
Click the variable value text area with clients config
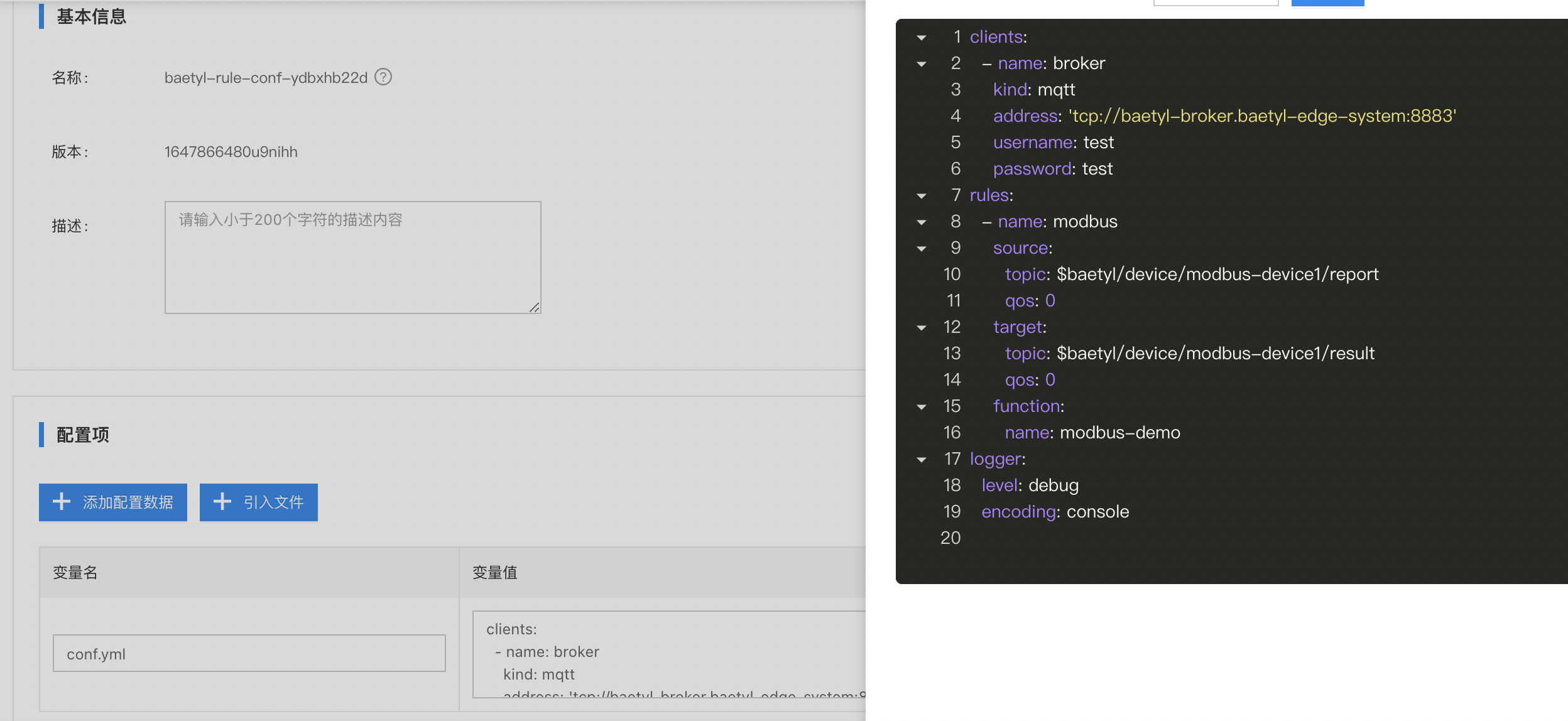[669, 654]
